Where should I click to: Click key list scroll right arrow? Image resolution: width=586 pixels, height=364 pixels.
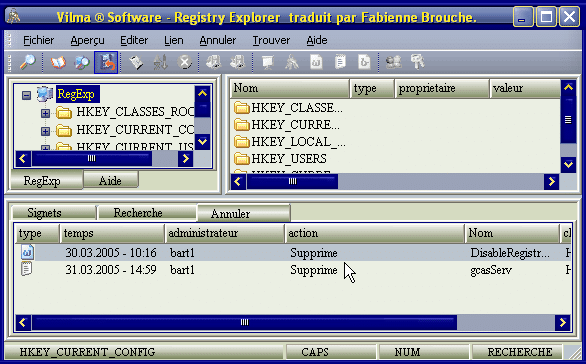pyautogui.click(x=551, y=182)
